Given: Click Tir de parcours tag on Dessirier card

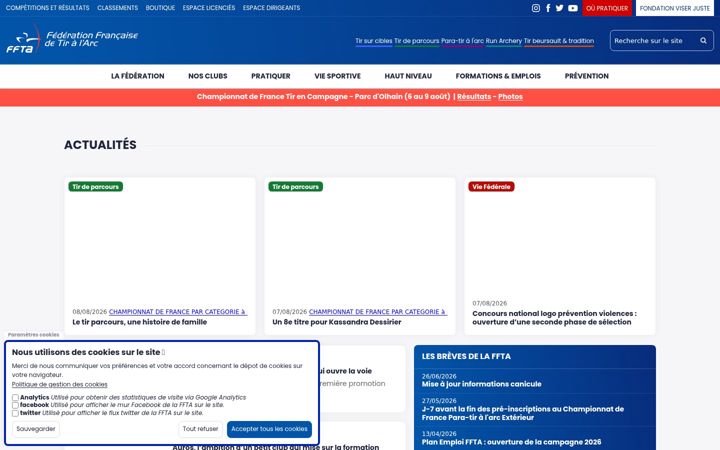Looking at the screenshot, I should tap(295, 186).
